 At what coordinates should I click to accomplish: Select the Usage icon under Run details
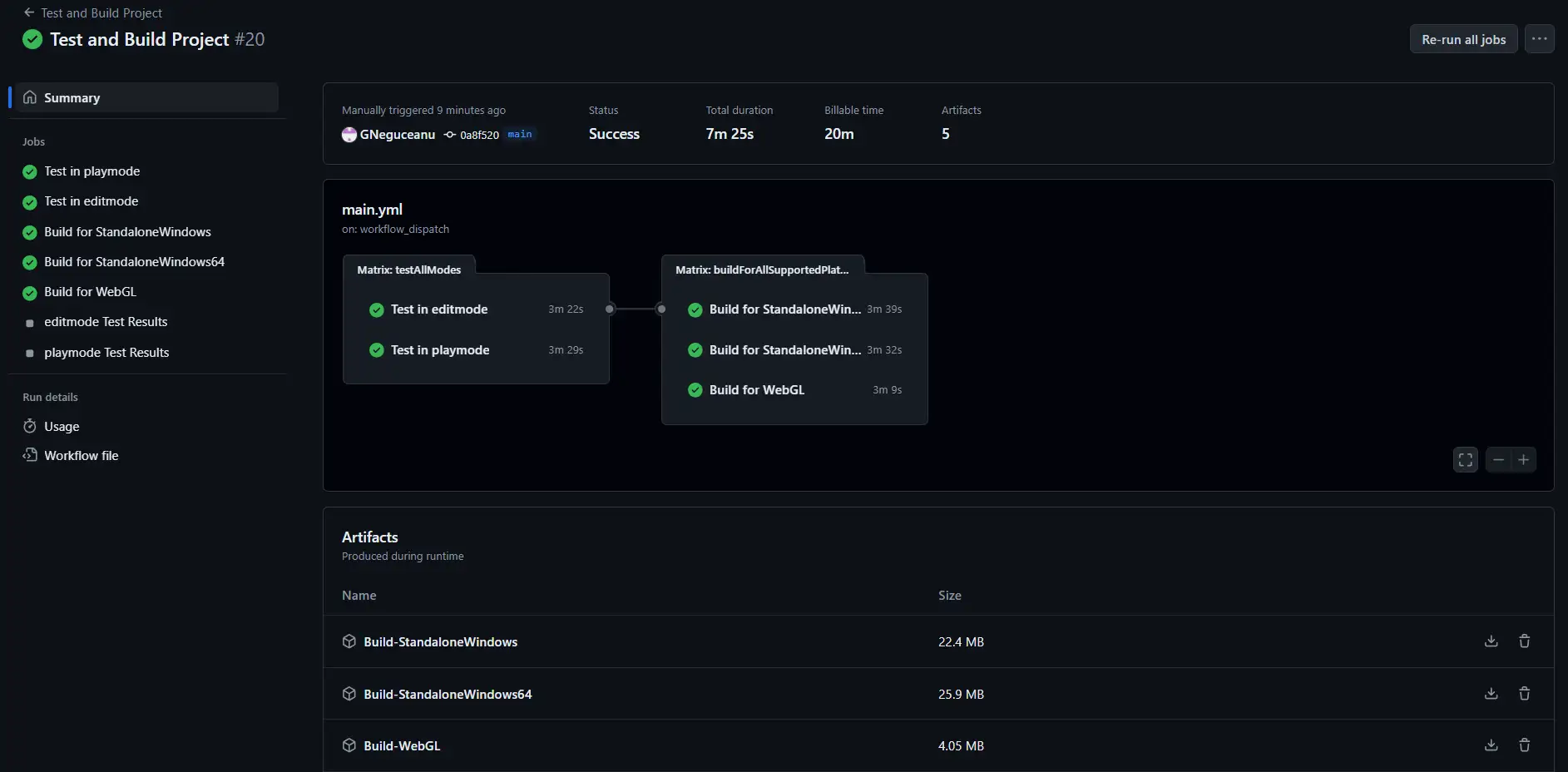coord(30,425)
